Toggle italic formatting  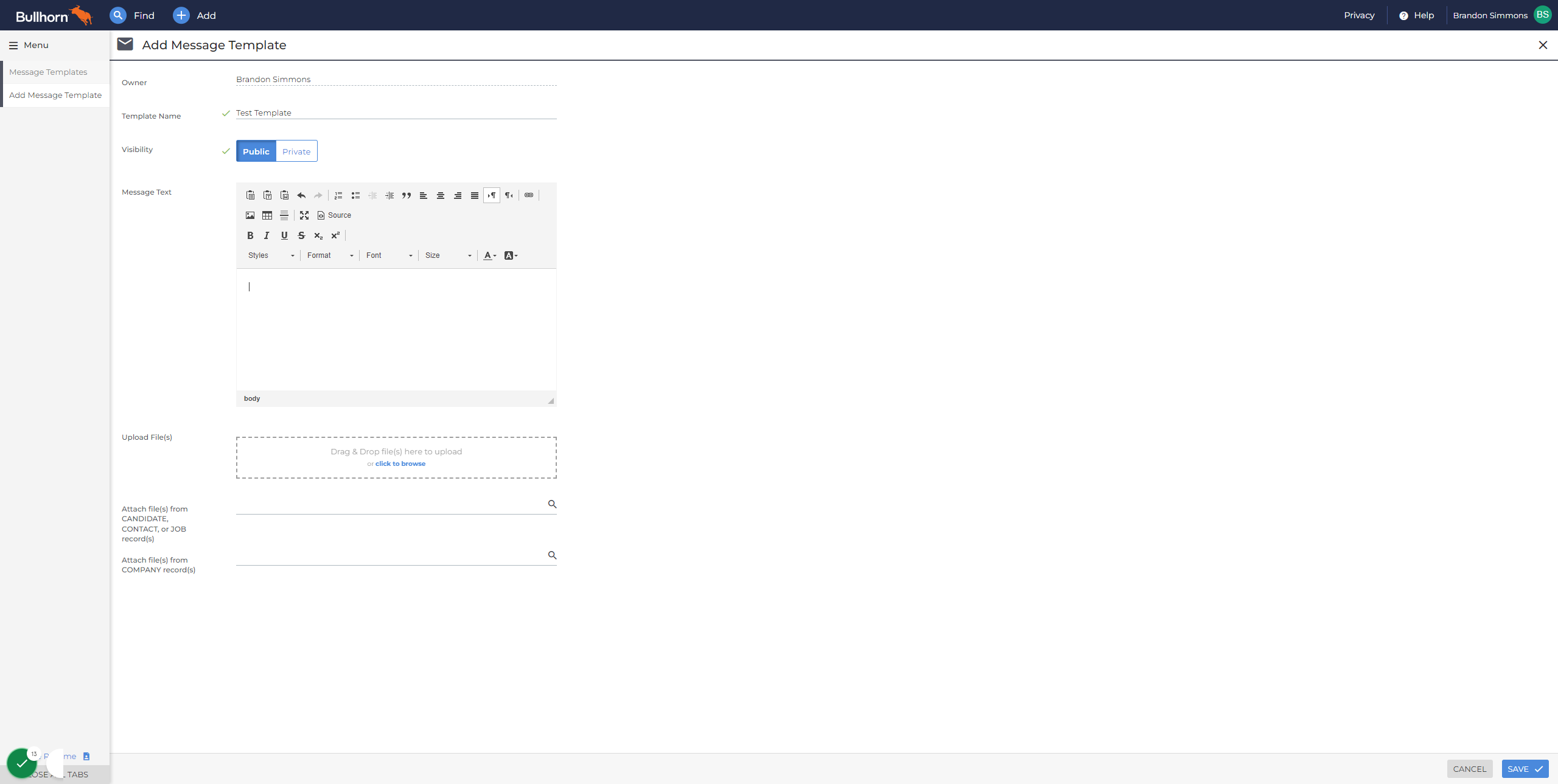click(267, 235)
